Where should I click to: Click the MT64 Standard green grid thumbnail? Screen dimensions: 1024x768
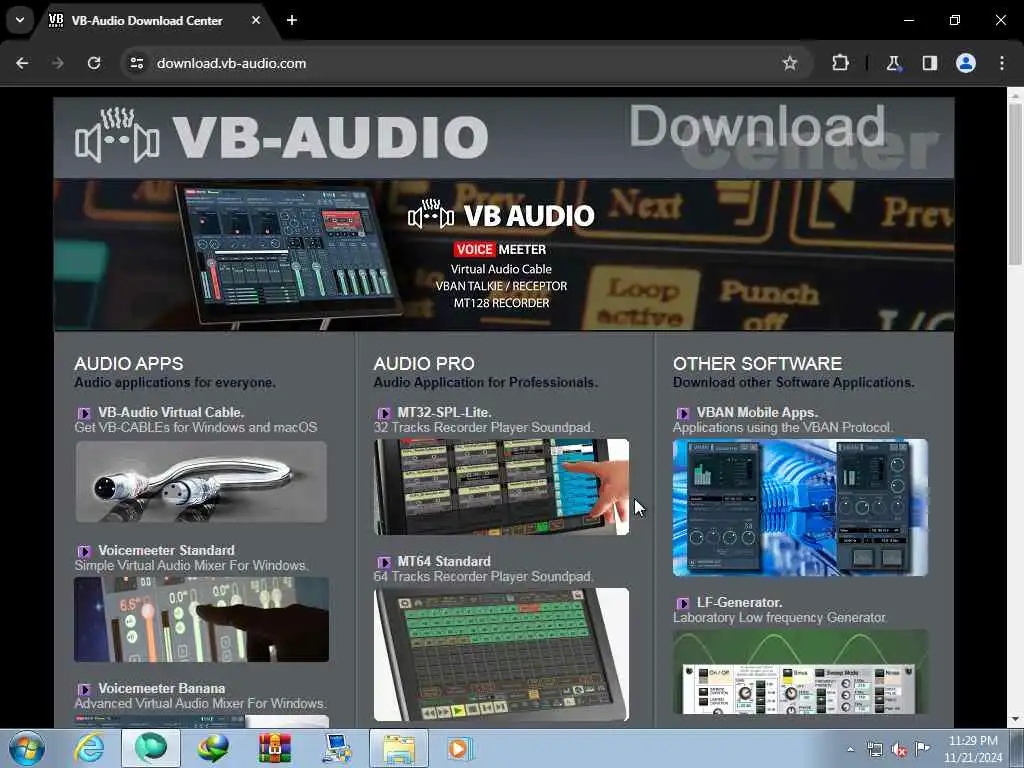[502, 654]
